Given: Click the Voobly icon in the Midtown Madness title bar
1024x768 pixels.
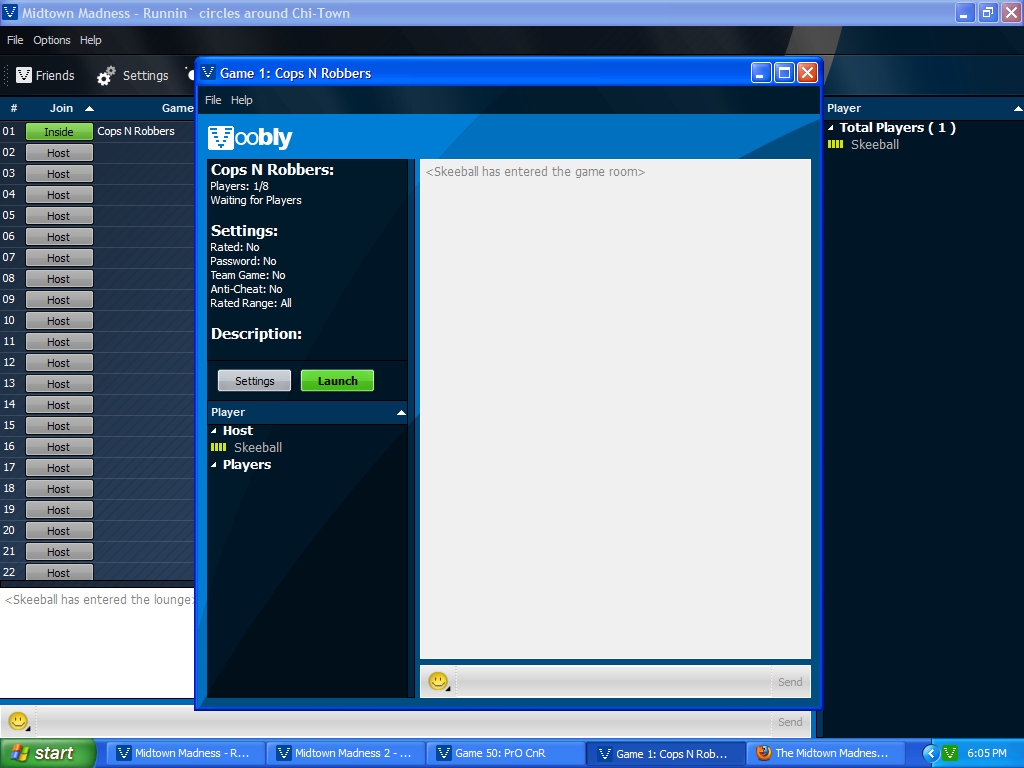Looking at the screenshot, I should tap(10, 12).
